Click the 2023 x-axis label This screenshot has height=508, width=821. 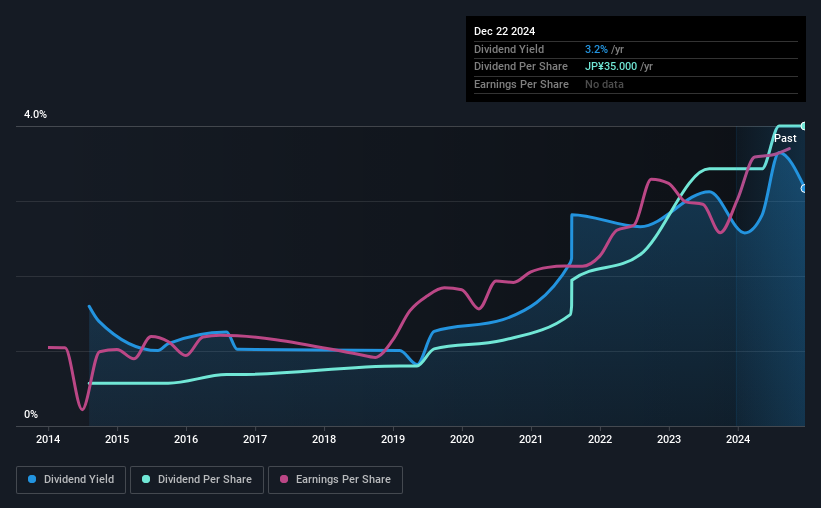tap(669, 439)
